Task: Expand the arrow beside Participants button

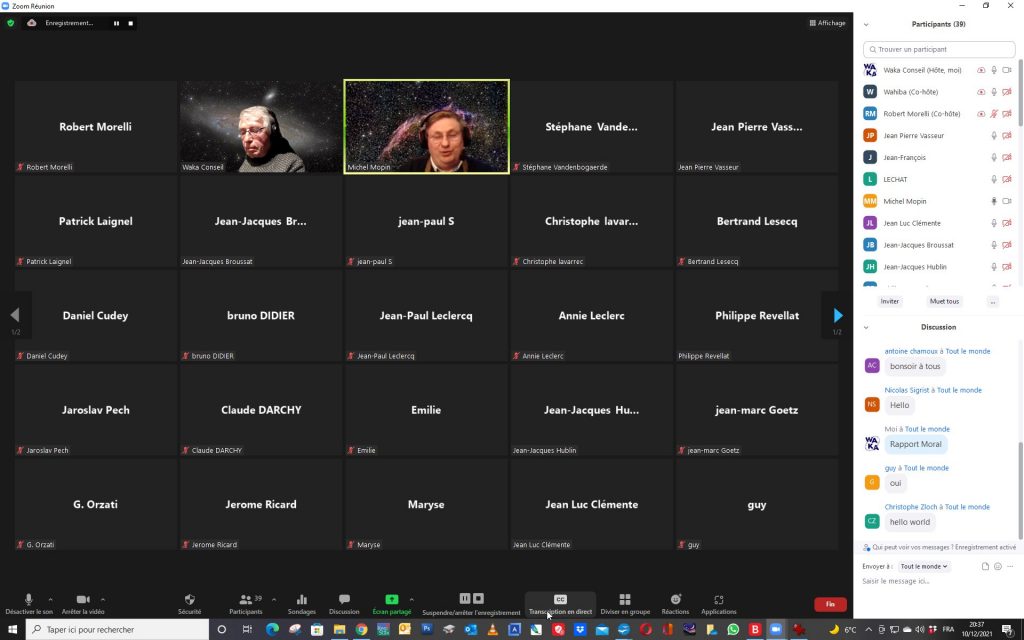Action: click(274, 599)
